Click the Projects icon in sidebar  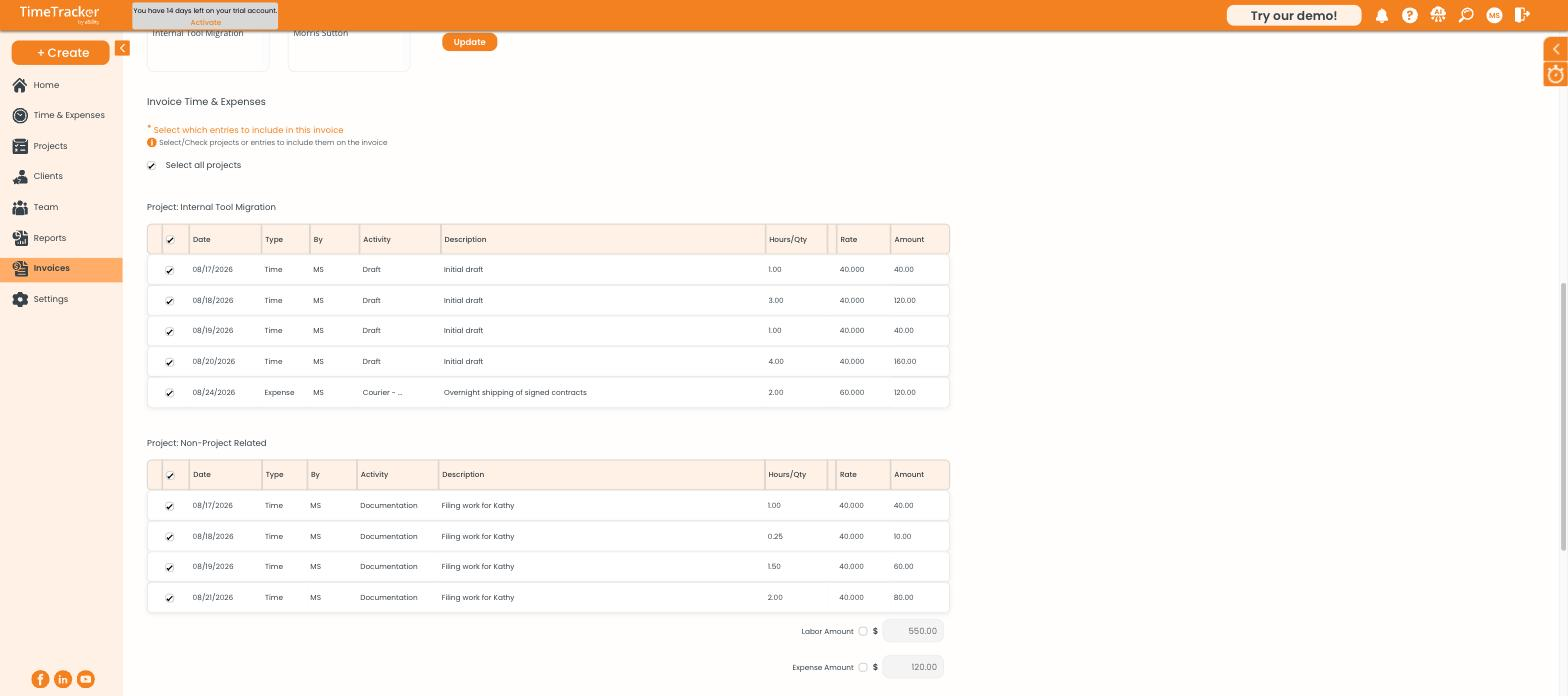click(x=20, y=146)
